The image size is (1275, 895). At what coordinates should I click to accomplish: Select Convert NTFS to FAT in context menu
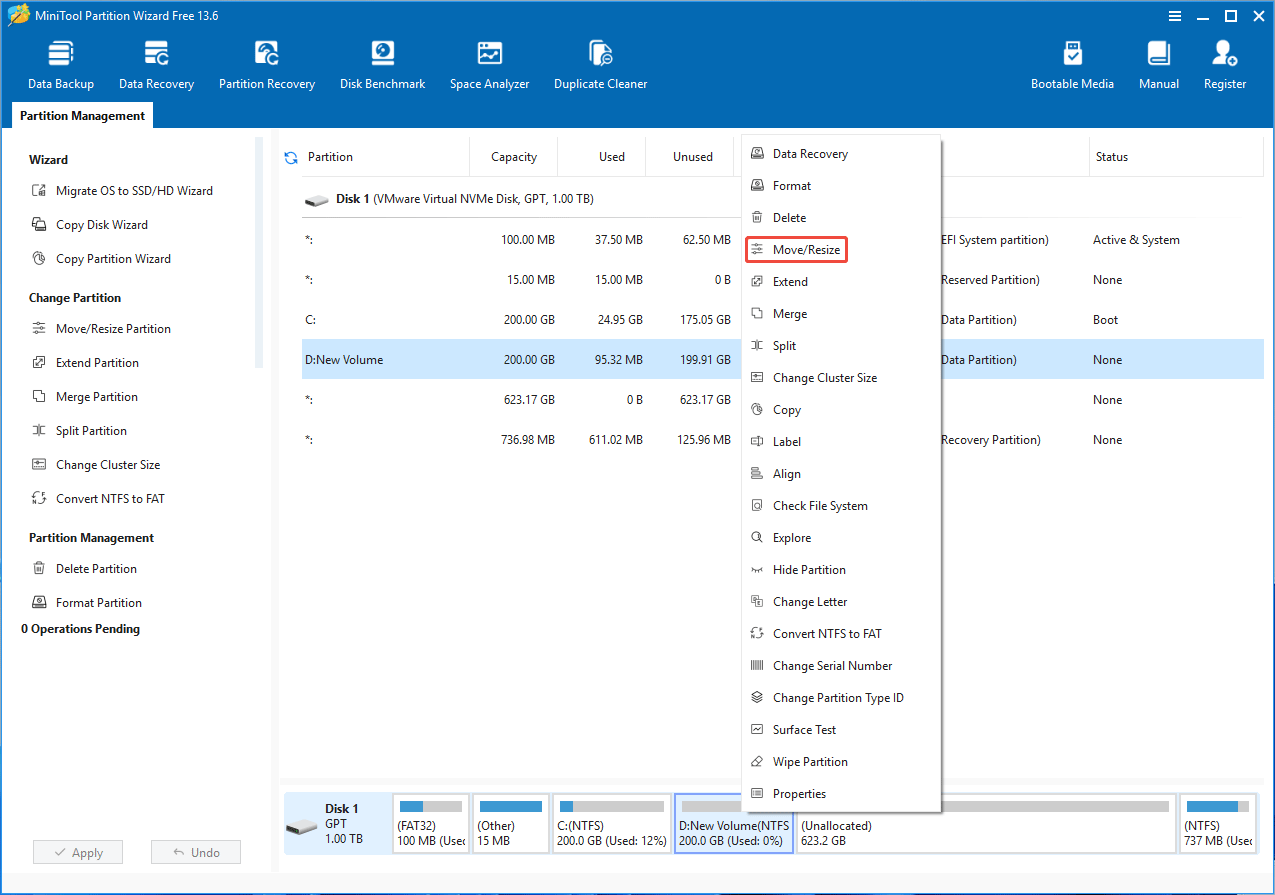coord(840,634)
